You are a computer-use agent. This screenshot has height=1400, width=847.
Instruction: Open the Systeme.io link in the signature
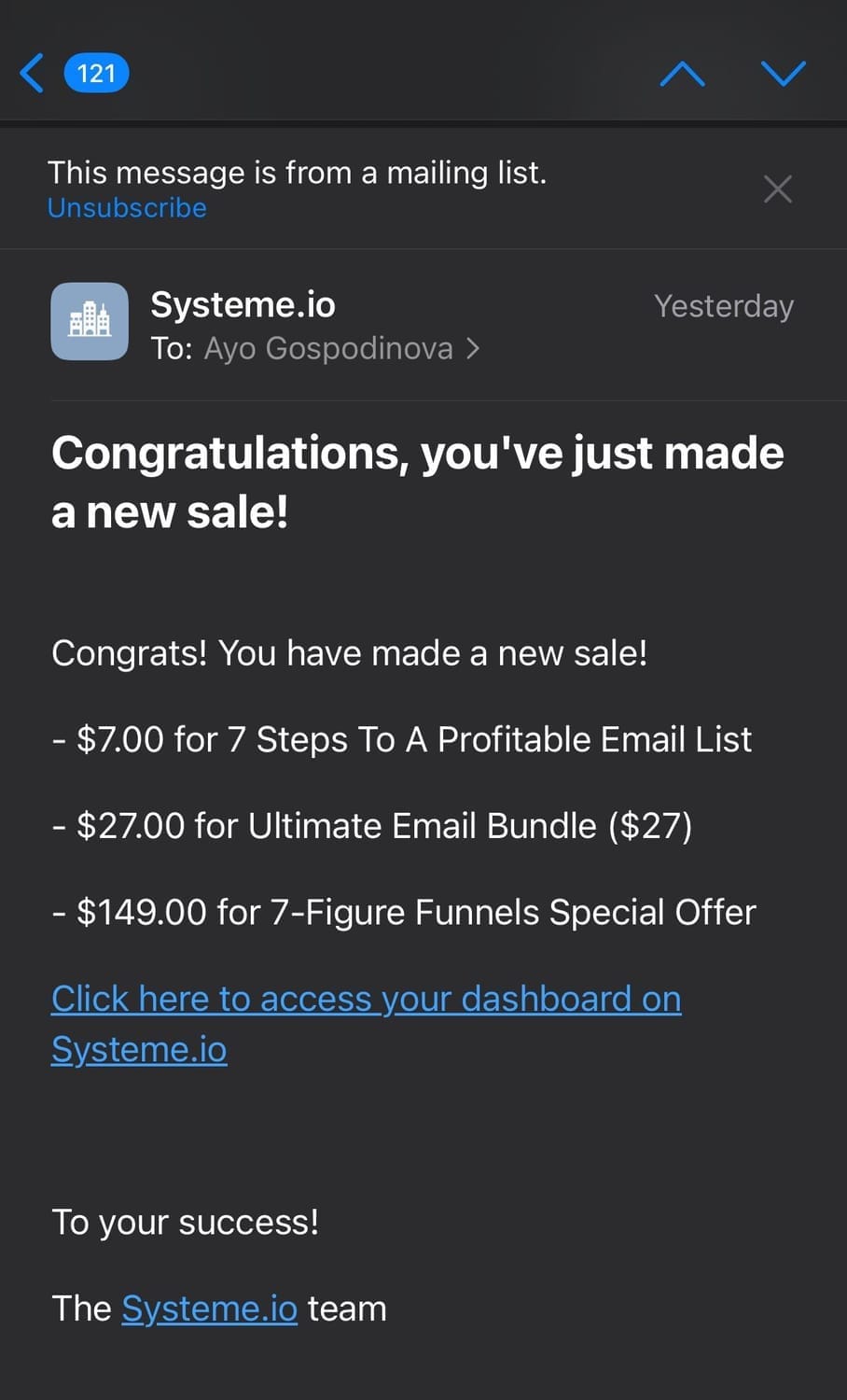click(209, 1309)
